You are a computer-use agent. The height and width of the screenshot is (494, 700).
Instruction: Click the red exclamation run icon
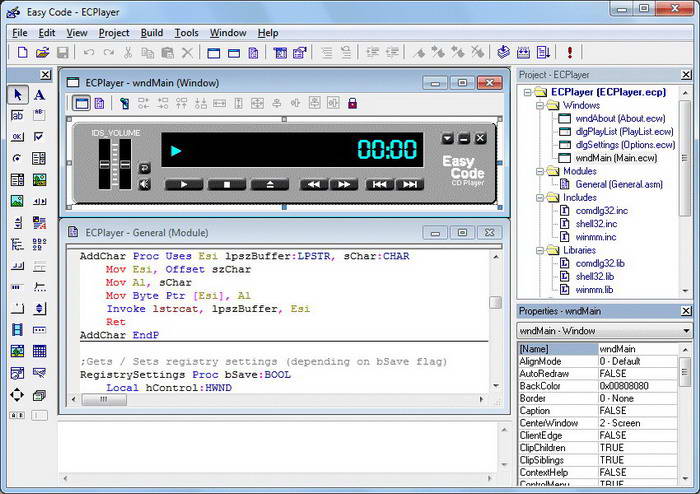click(x=570, y=52)
